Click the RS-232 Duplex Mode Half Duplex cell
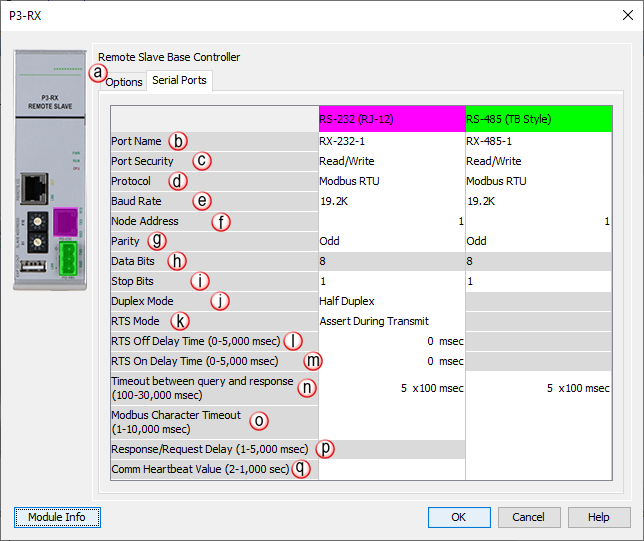 [391, 301]
